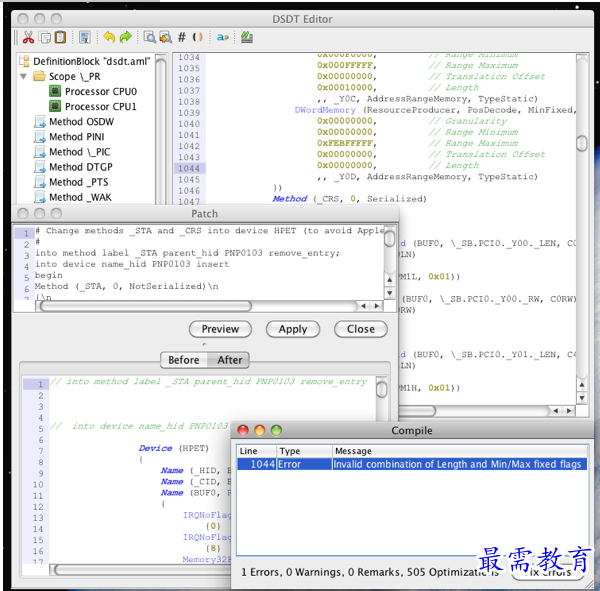Select Processor CPU0 in the tree
This screenshot has height=591, width=600.
point(101,91)
